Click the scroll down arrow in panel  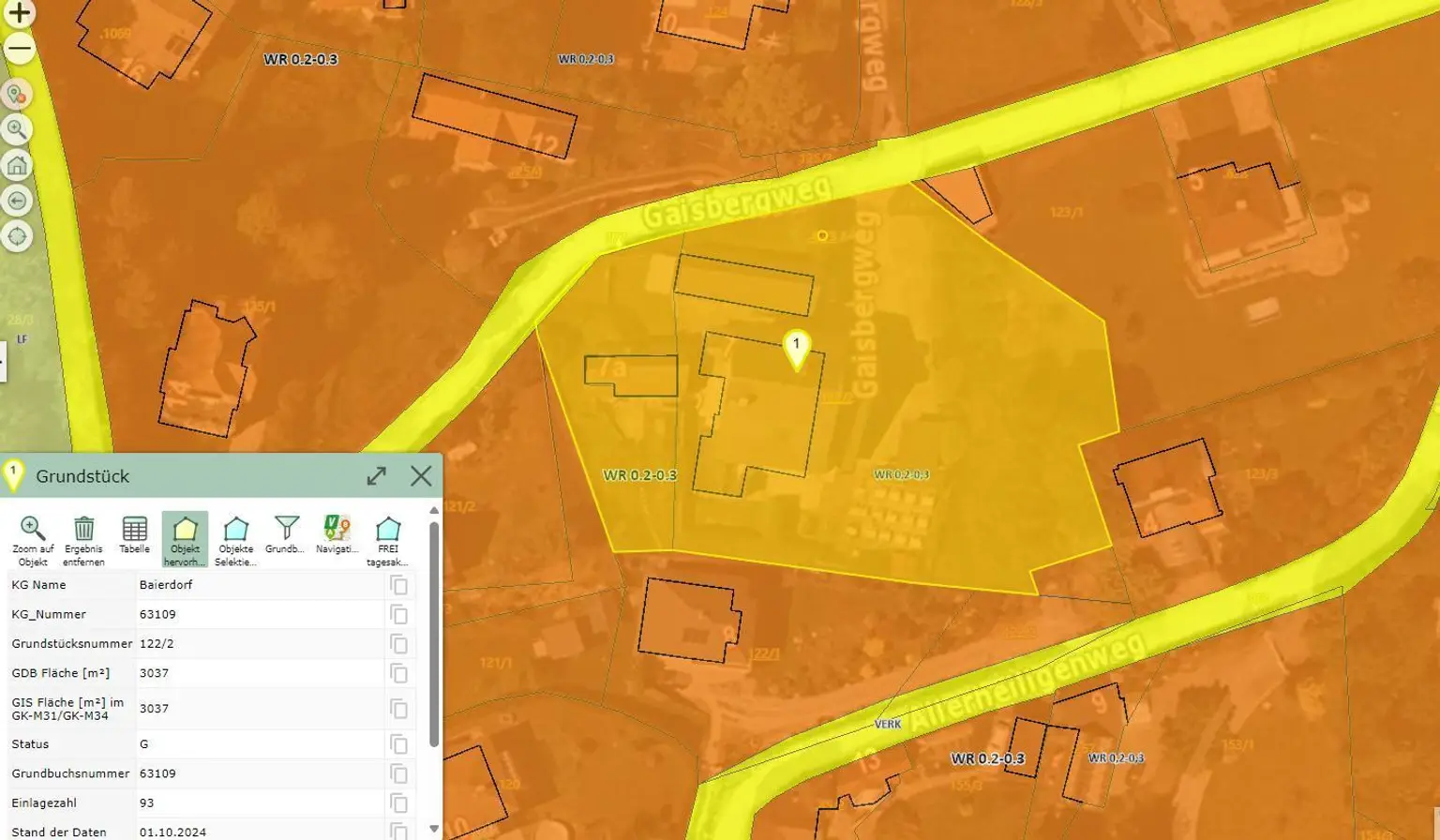(x=433, y=829)
